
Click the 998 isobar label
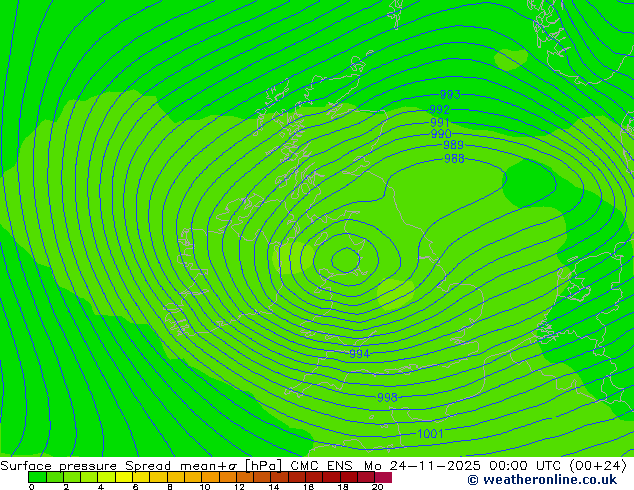click(x=387, y=397)
